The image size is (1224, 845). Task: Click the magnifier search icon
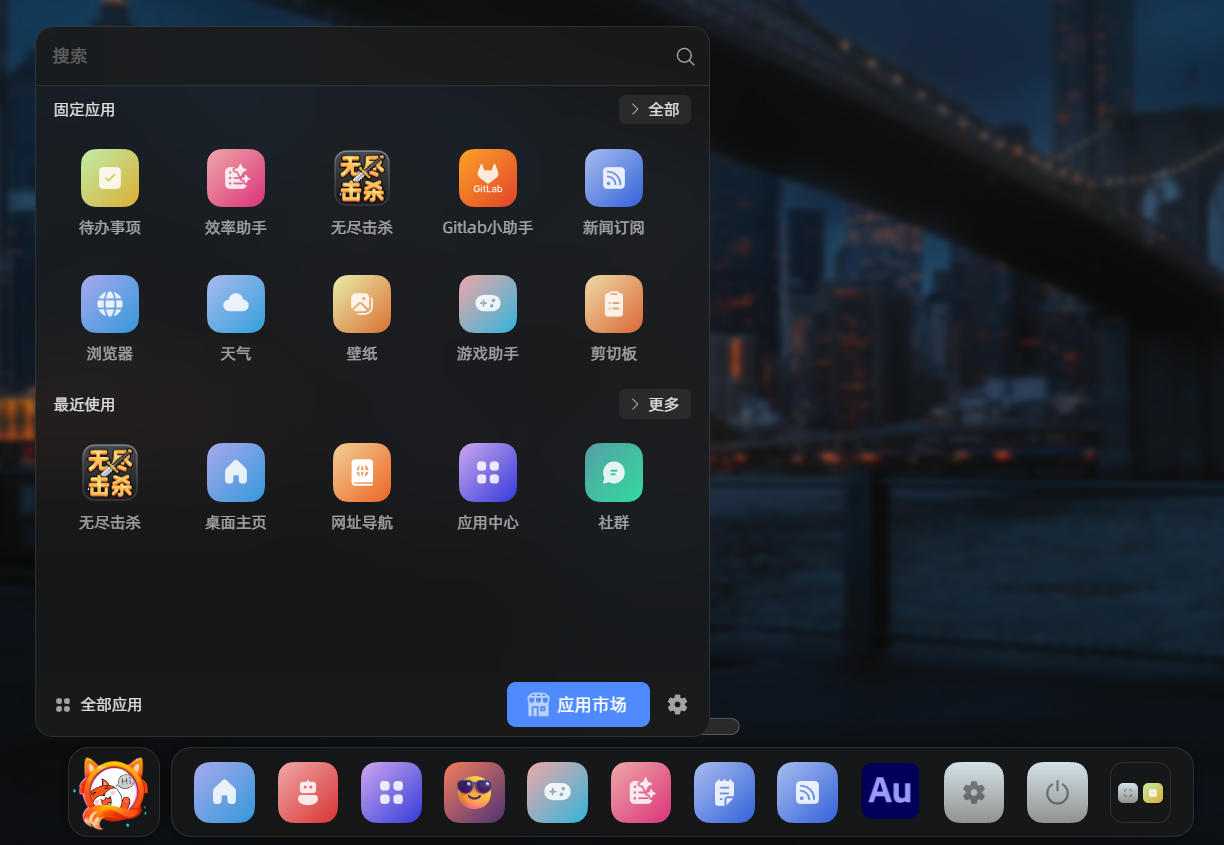click(x=685, y=57)
